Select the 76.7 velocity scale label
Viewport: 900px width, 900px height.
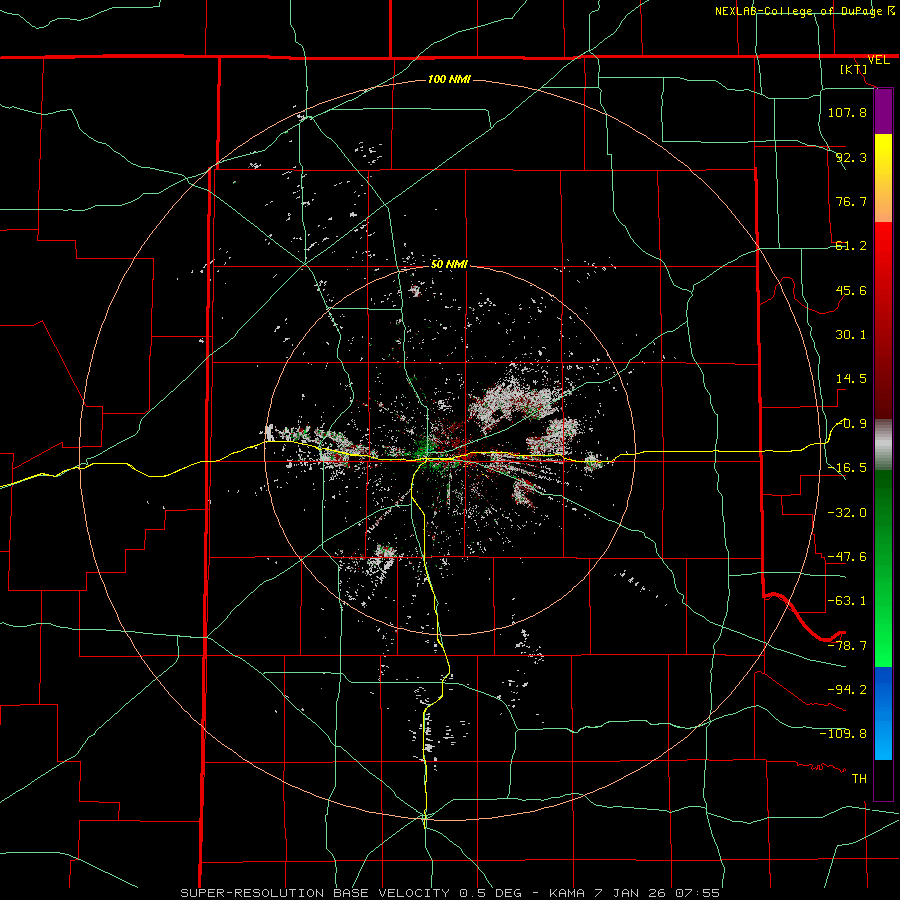click(851, 201)
